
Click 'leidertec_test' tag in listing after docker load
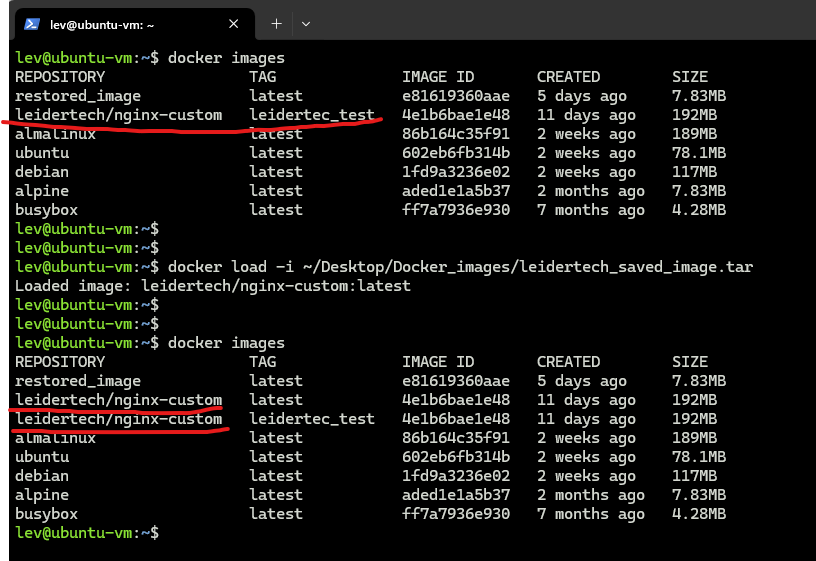312,419
